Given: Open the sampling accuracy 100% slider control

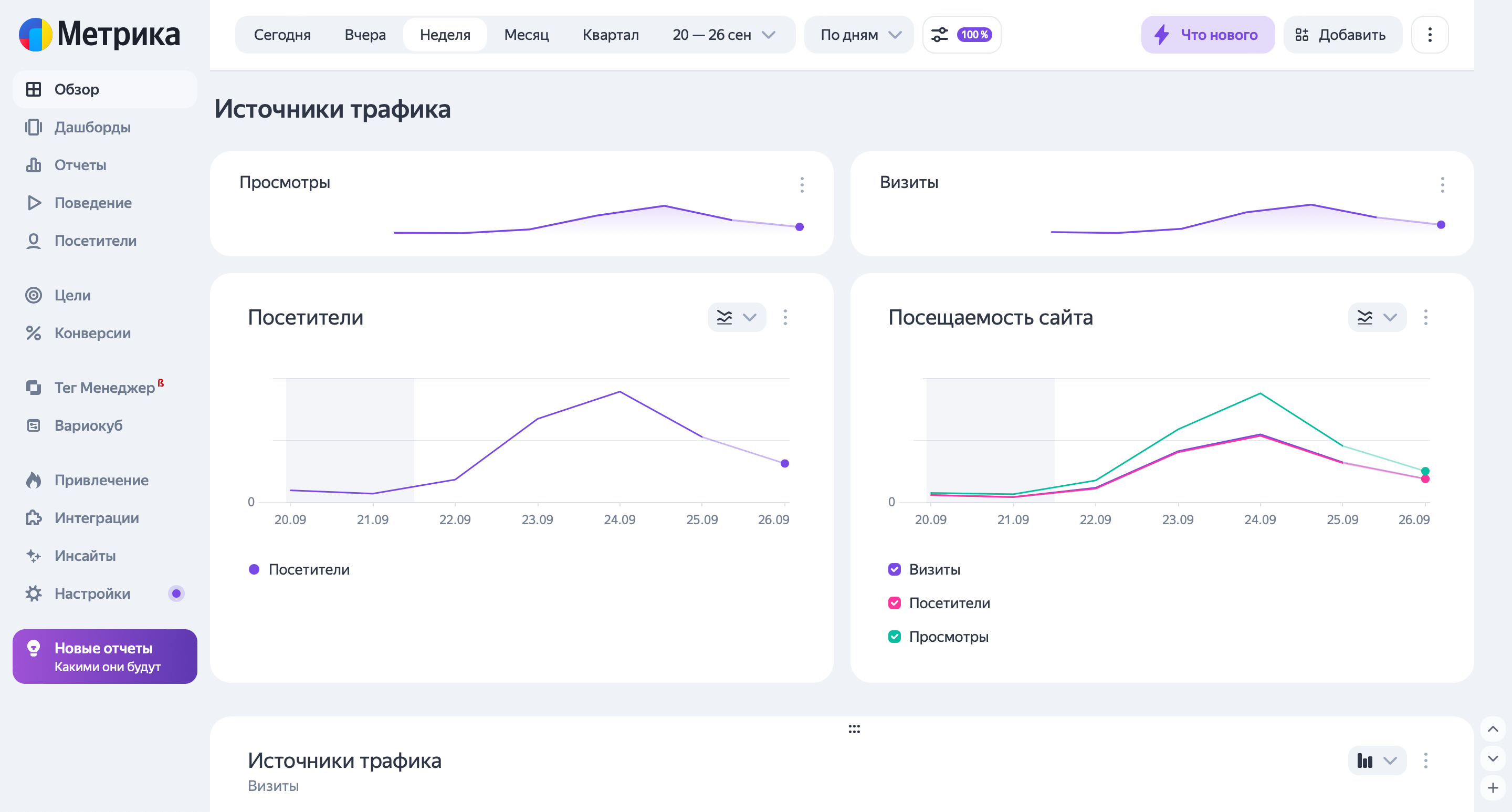Looking at the screenshot, I should click(961, 35).
